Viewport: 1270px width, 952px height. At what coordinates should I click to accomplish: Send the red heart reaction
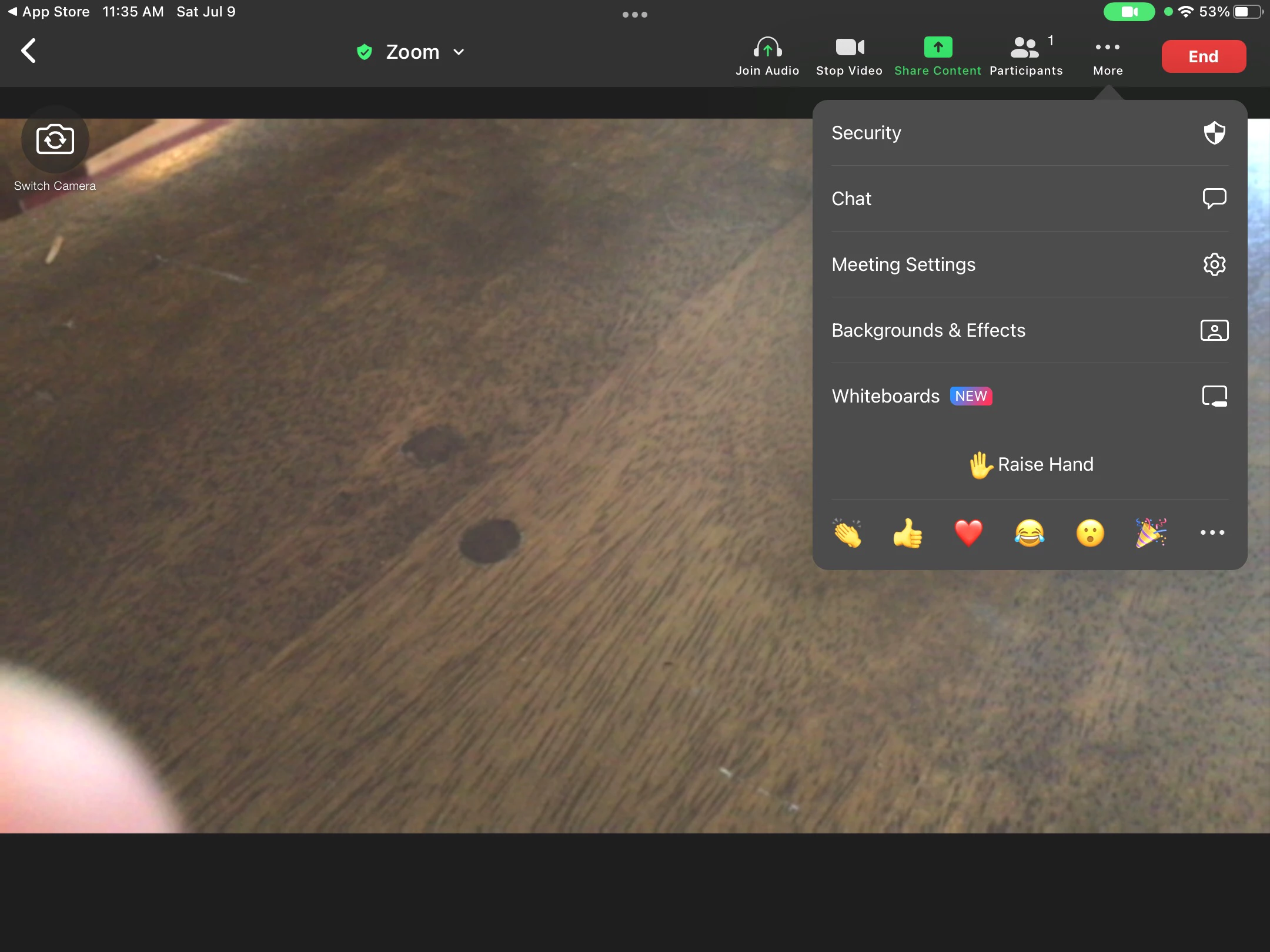point(968,533)
